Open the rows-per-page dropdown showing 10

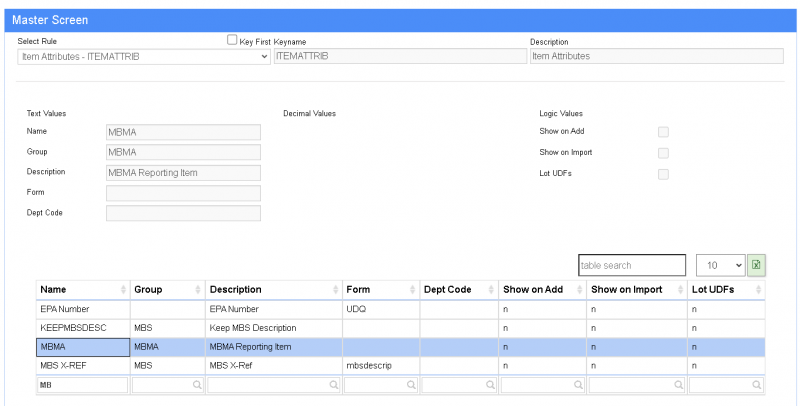click(x=720, y=265)
